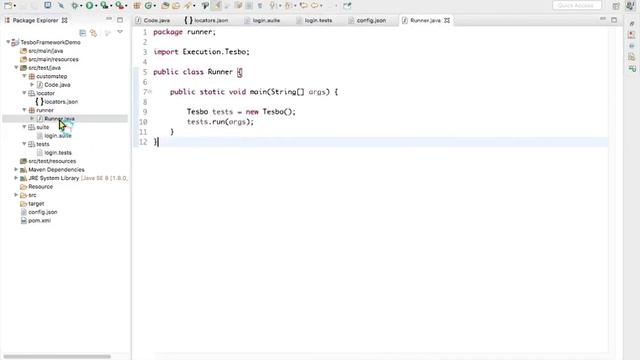This screenshot has width=640, height=360.
Task: Expand the Runner.java tree node
Action: 32,118
